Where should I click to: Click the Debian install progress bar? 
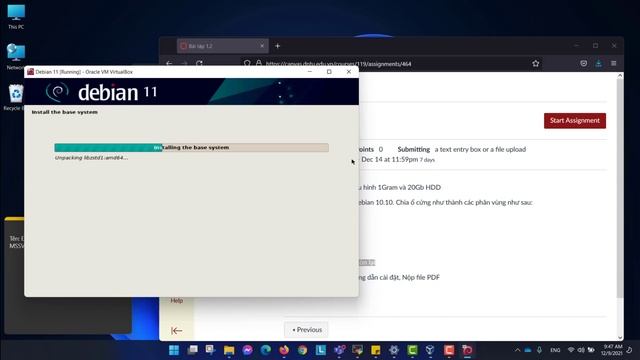(x=191, y=147)
